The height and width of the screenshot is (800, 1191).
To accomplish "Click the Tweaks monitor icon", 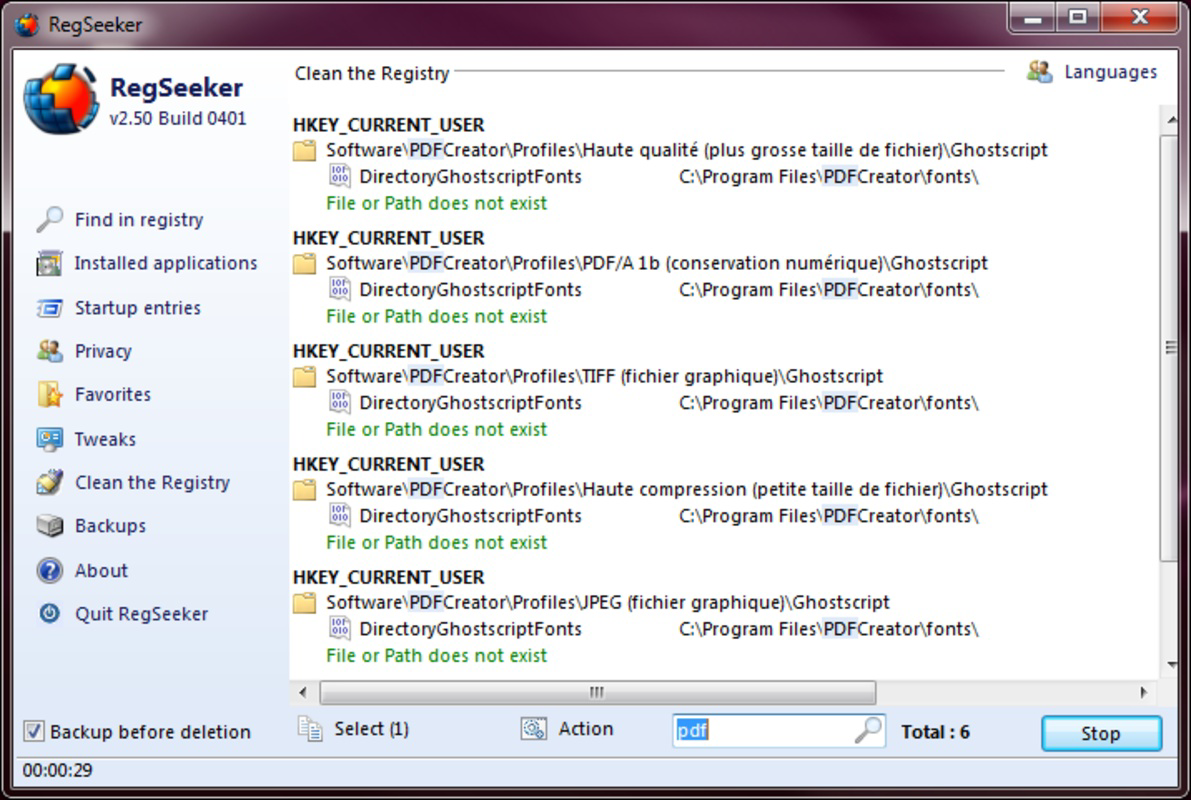I will [50, 438].
